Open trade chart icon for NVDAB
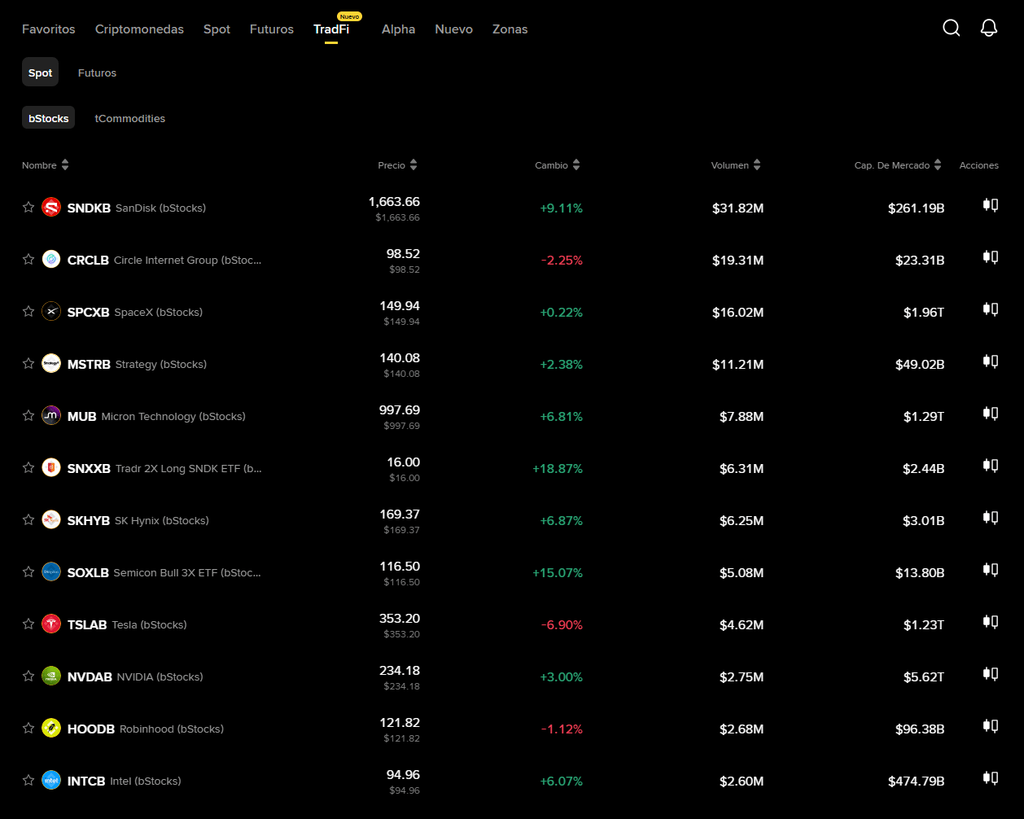 (x=991, y=675)
